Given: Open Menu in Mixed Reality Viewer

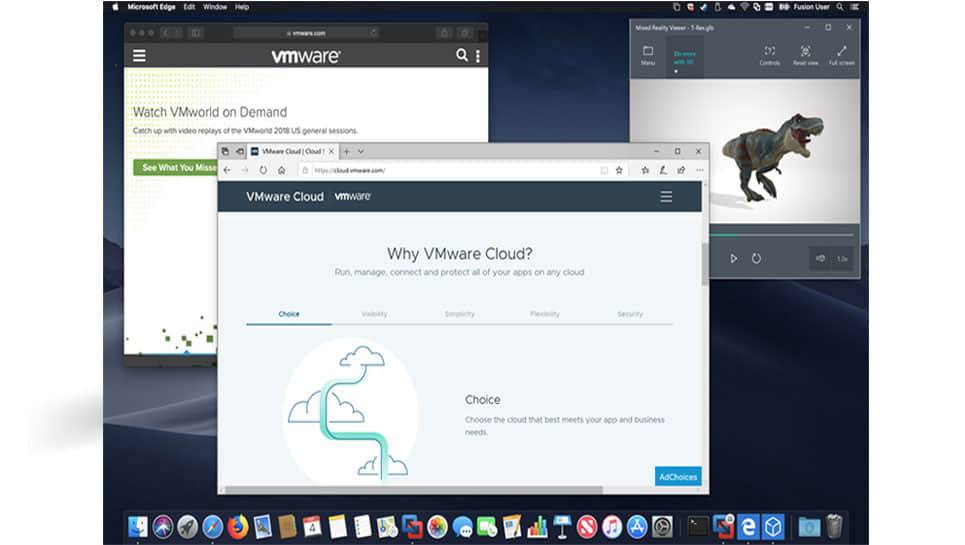Looking at the screenshot, I should [x=648, y=55].
